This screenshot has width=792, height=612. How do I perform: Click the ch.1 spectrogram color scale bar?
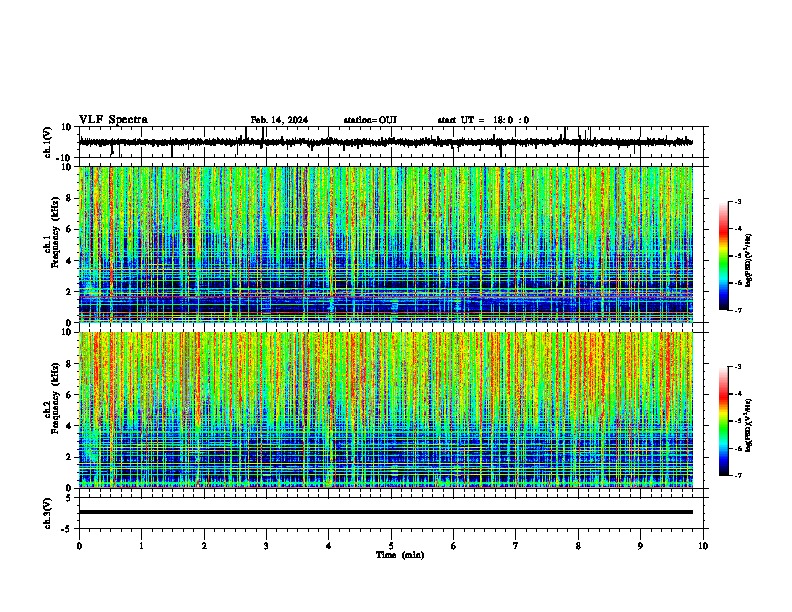[x=724, y=256]
